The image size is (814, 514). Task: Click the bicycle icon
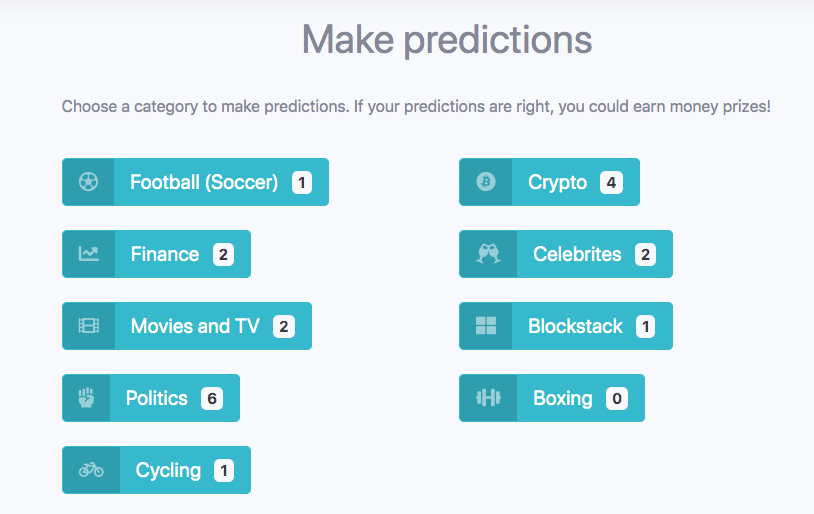point(91,470)
